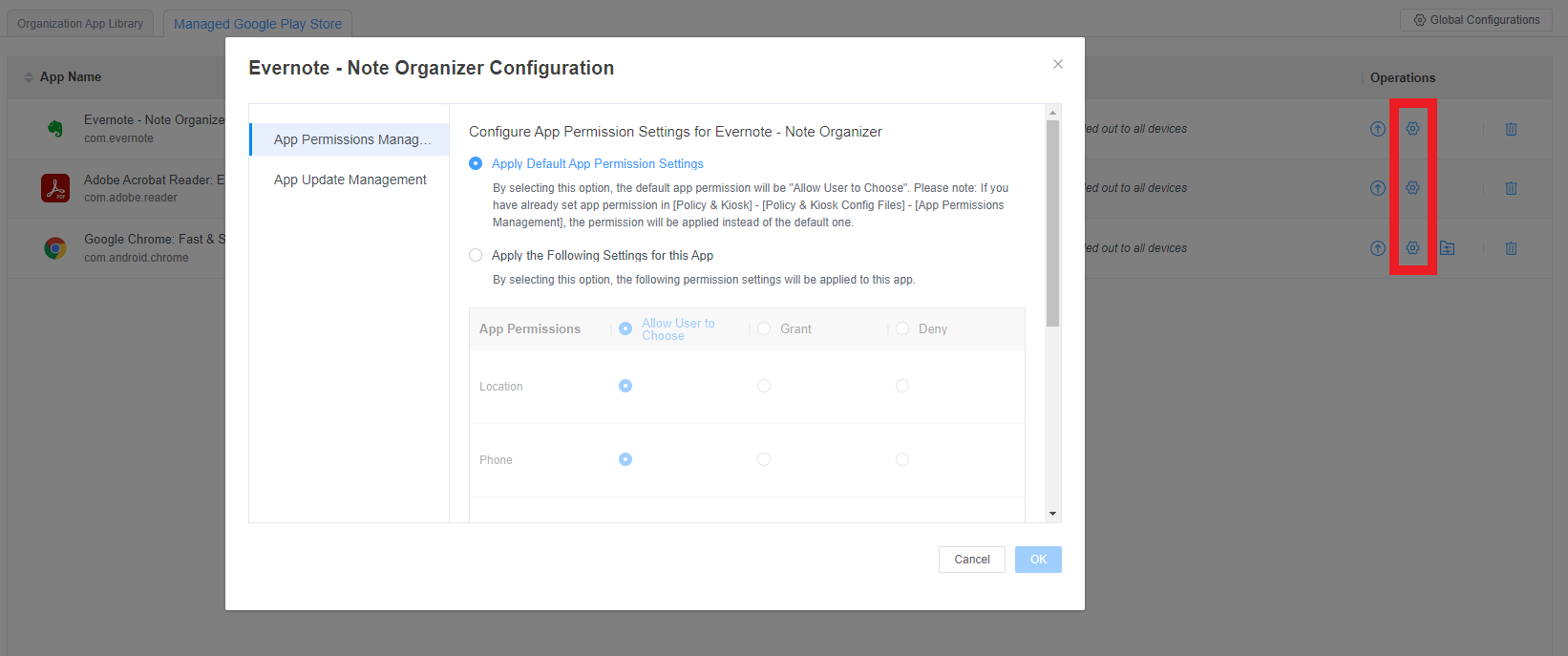Viewport: 1568px width, 656px height.
Task: Switch to App Update Management section
Action: [x=350, y=180]
